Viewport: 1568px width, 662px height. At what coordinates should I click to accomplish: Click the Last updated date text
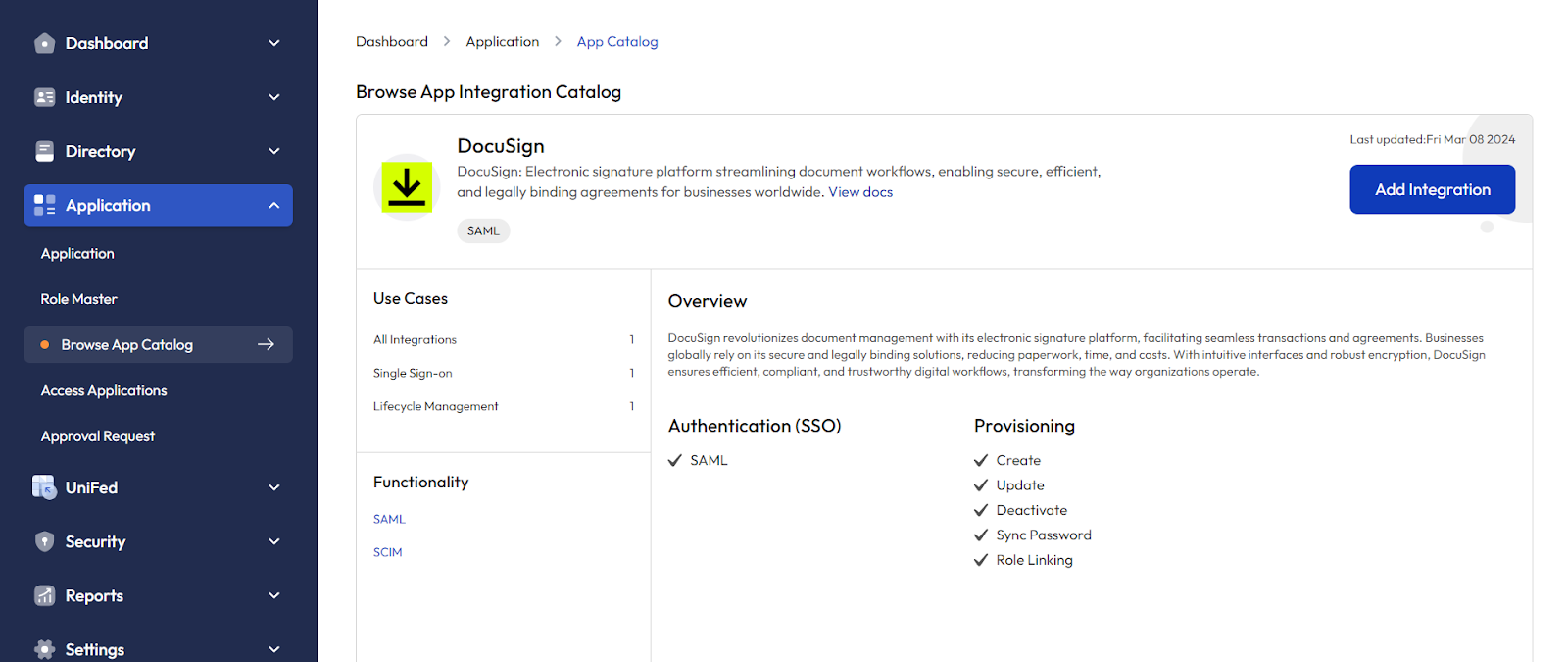click(x=1432, y=139)
